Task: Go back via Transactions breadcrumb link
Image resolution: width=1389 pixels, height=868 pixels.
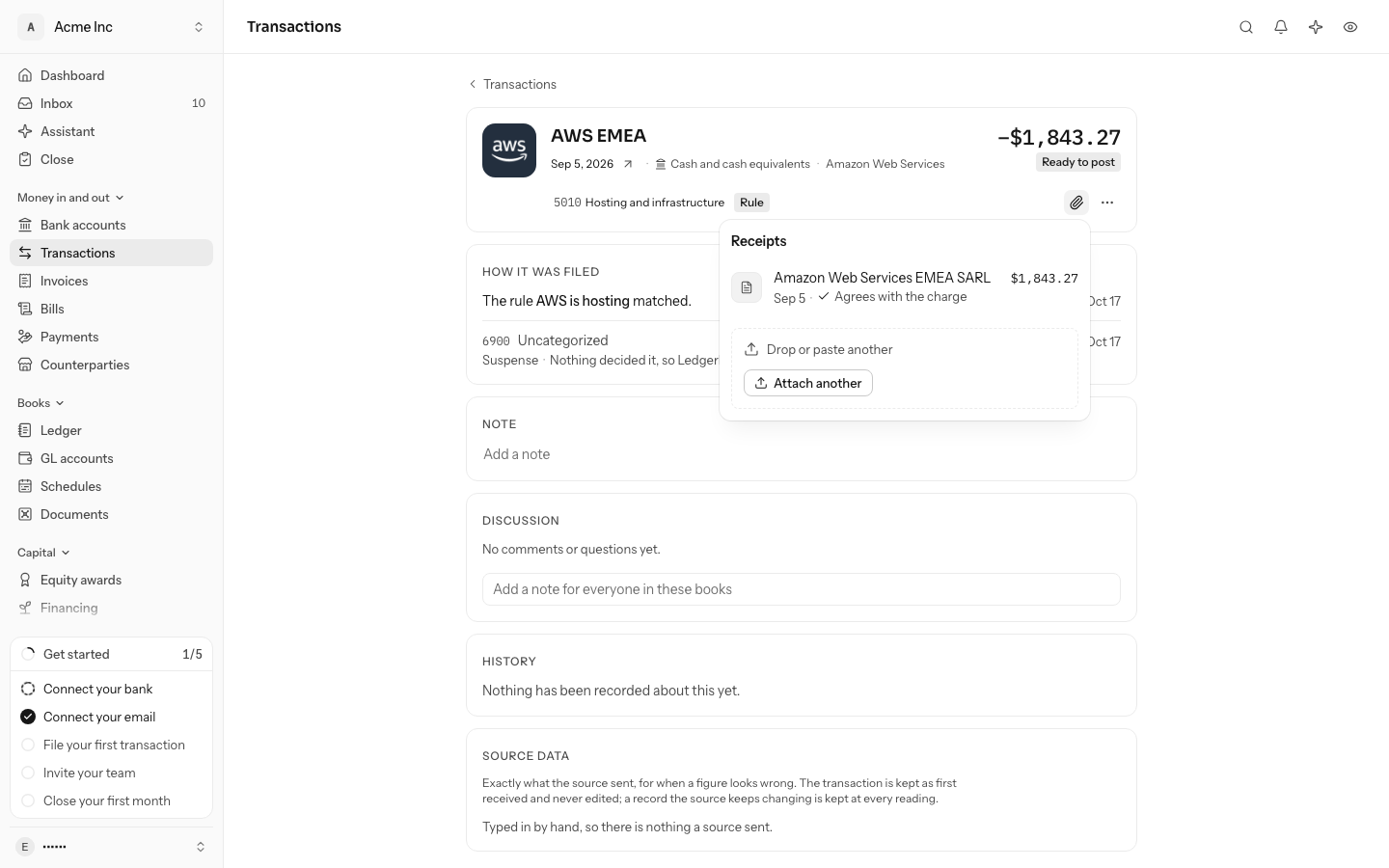Action: (512, 84)
